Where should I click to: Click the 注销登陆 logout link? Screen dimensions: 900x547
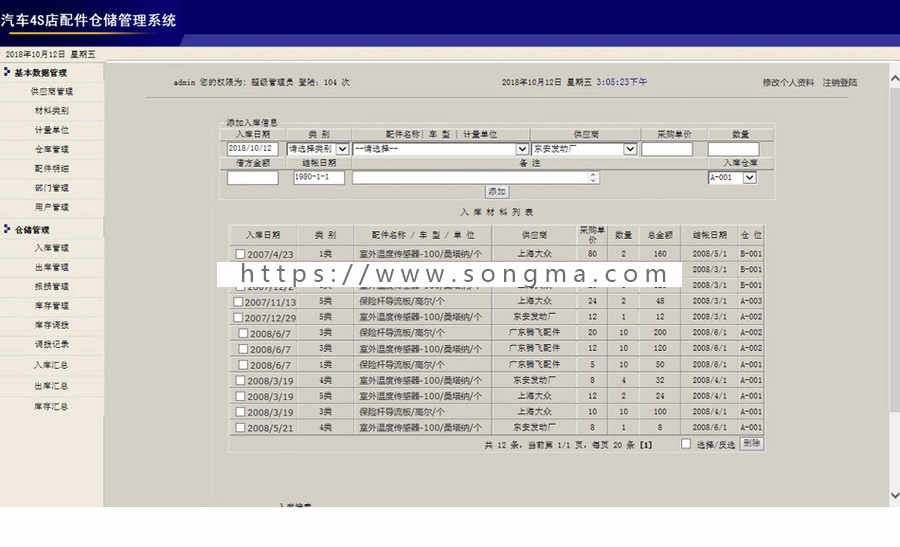(840, 82)
